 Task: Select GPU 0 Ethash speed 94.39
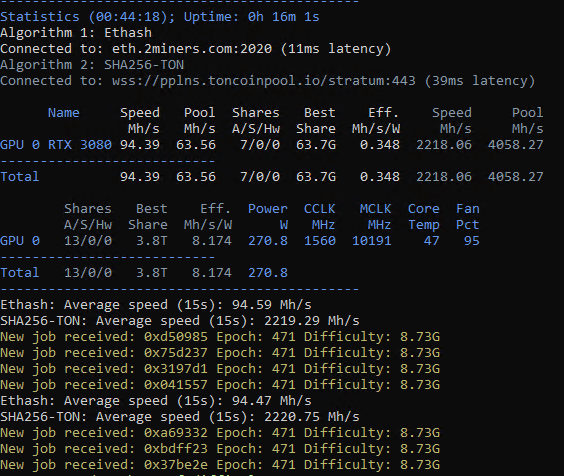point(140,145)
